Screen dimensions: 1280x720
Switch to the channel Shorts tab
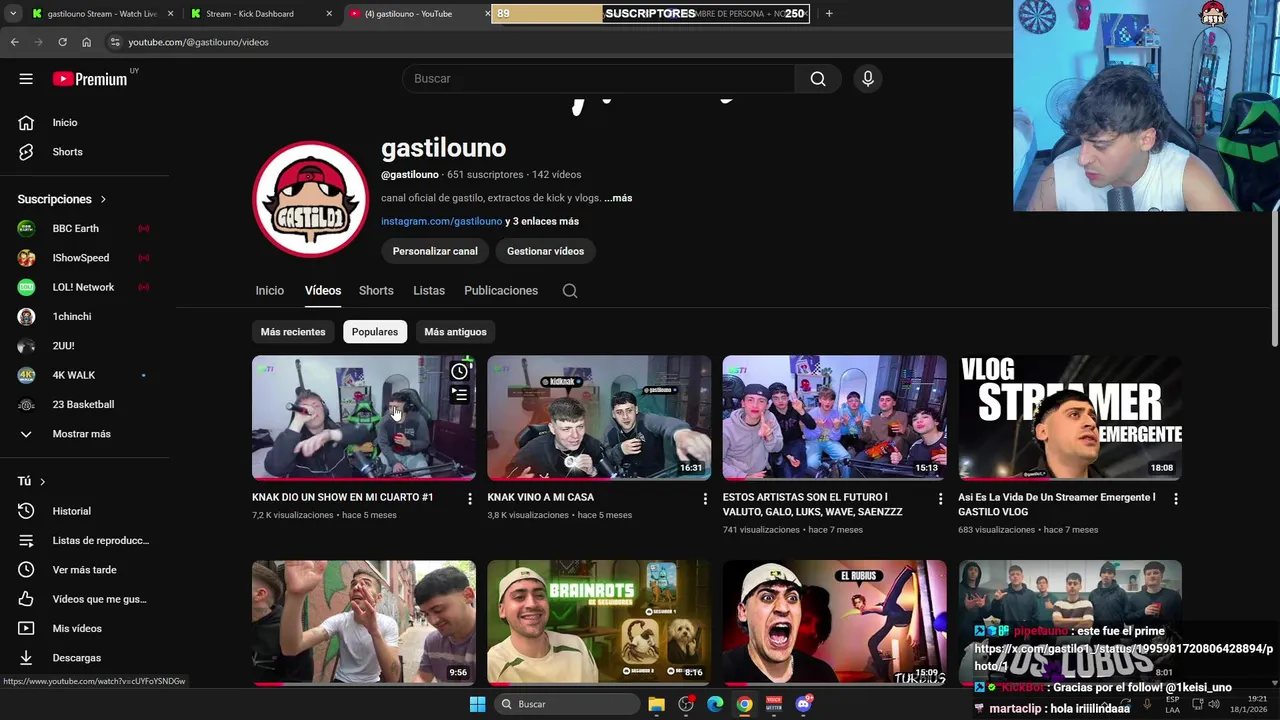(x=376, y=291)
